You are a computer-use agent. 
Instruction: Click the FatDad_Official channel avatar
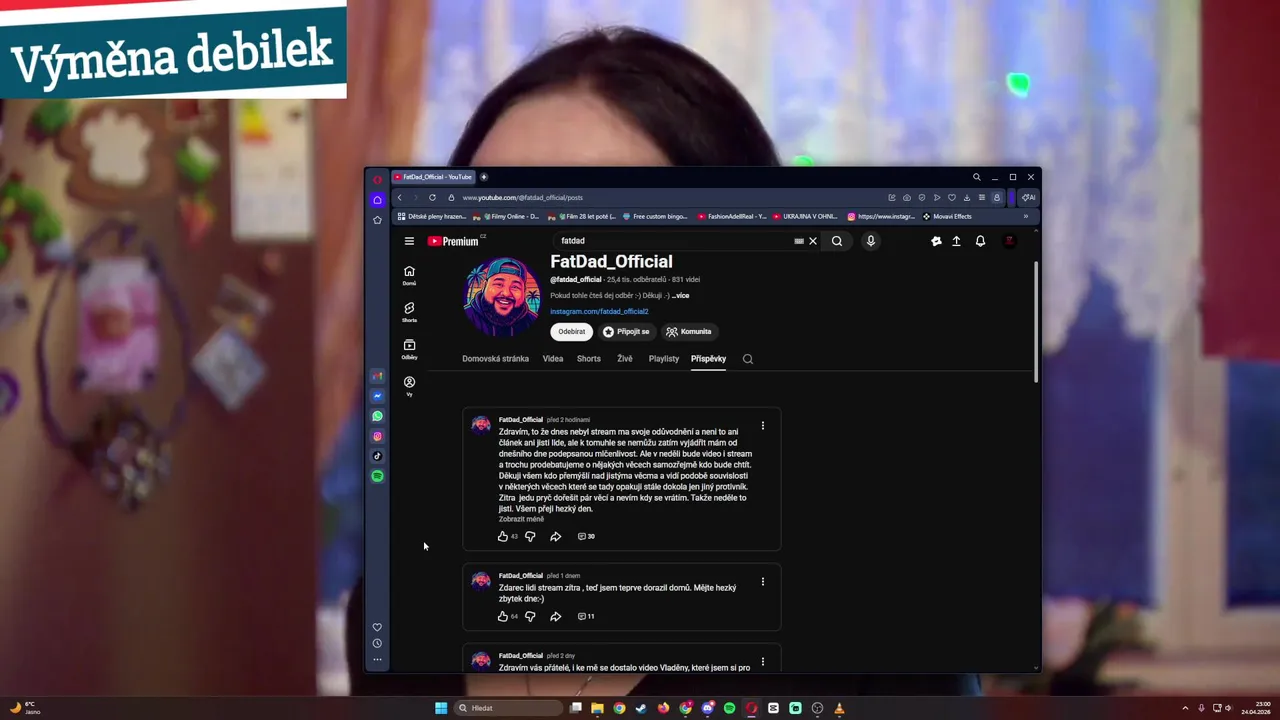pyautogui.click(x=502, y=297)
